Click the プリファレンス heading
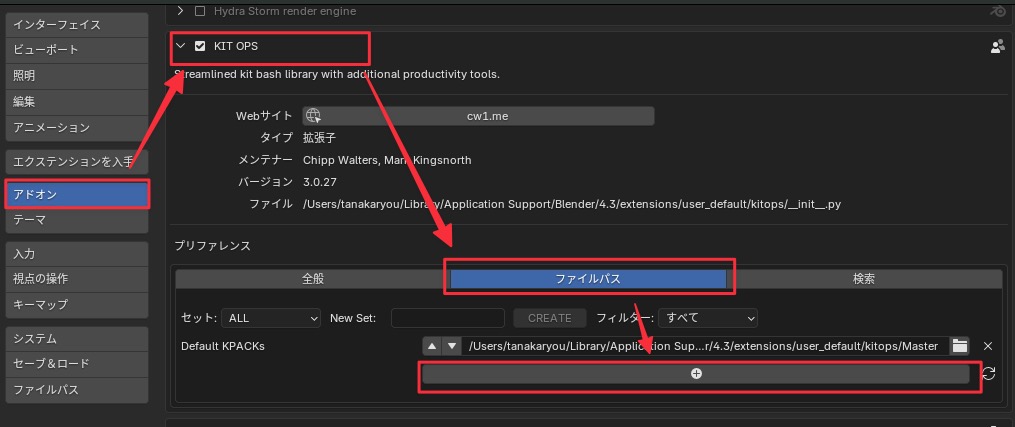Viewport: 1015px width, 427px height. click(x=212, y=246)
